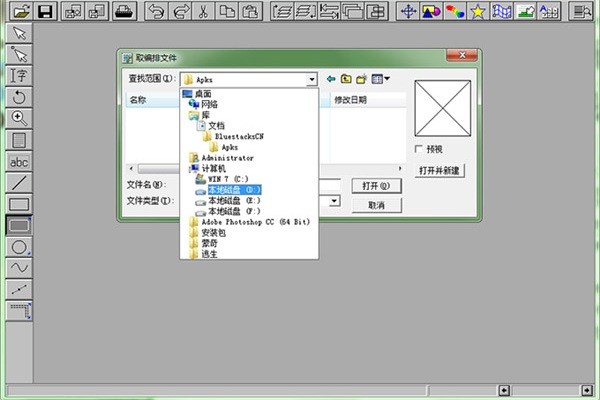Click the save floppy disk icon

44,12
